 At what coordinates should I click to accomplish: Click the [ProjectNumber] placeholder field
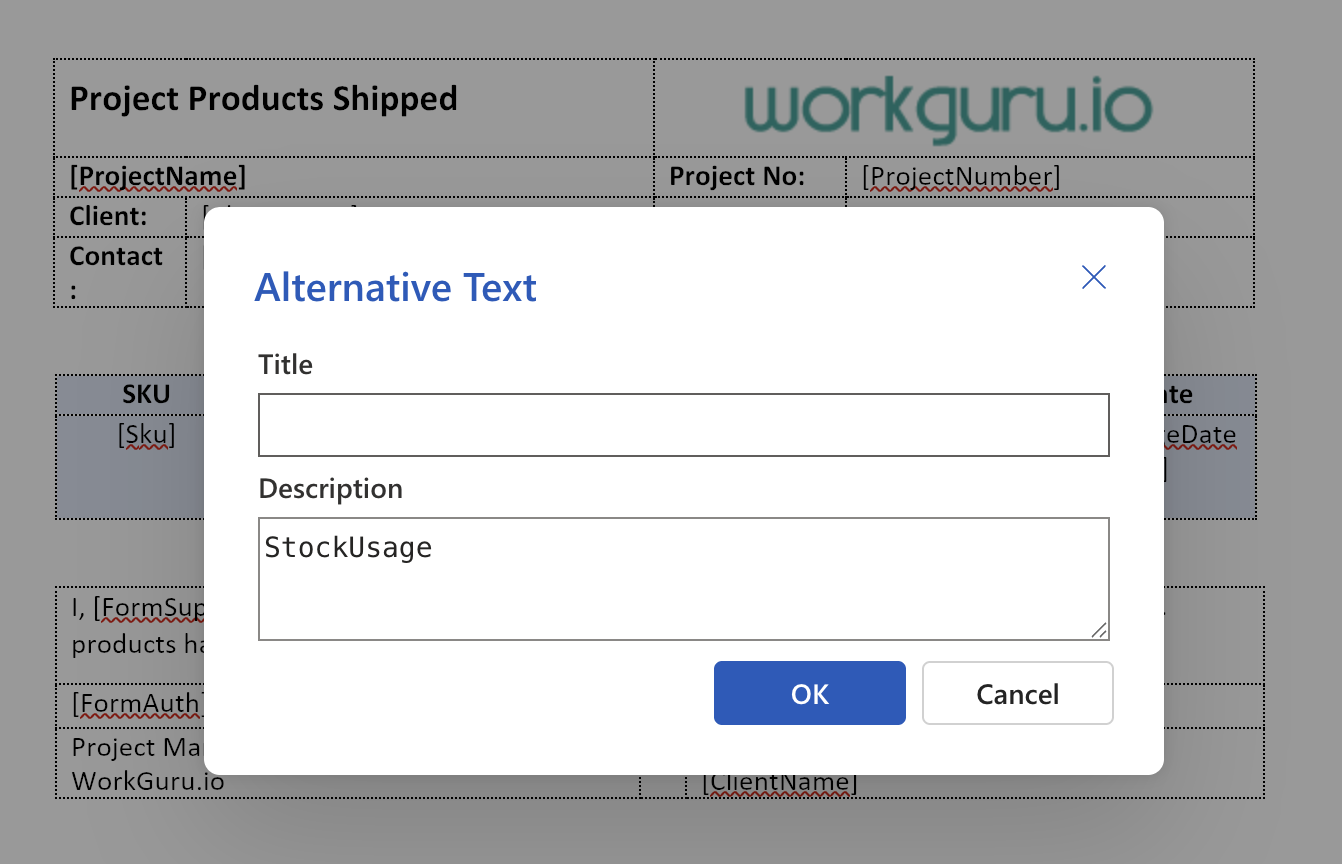(961, 177)
